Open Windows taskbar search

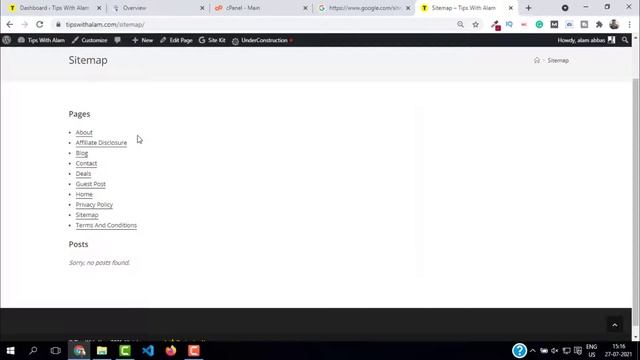[x=33, y=351]
